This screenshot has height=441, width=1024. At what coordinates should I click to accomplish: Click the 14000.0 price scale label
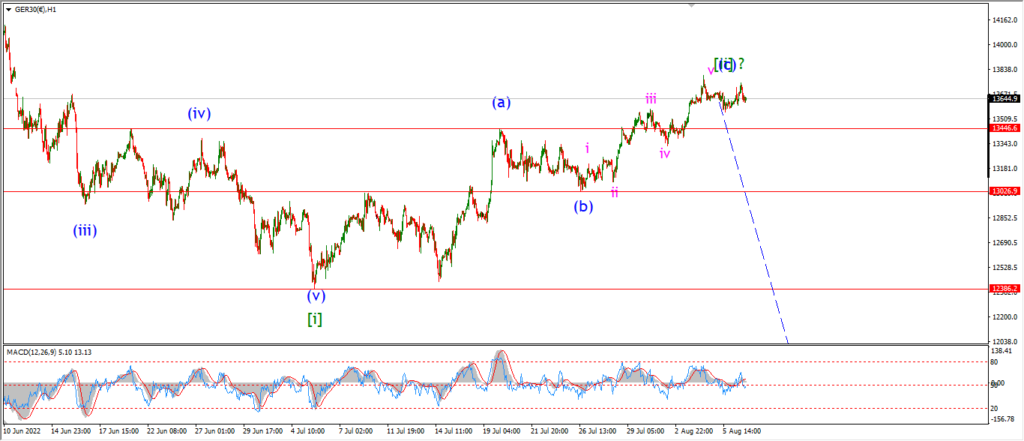coord(1006,45)
